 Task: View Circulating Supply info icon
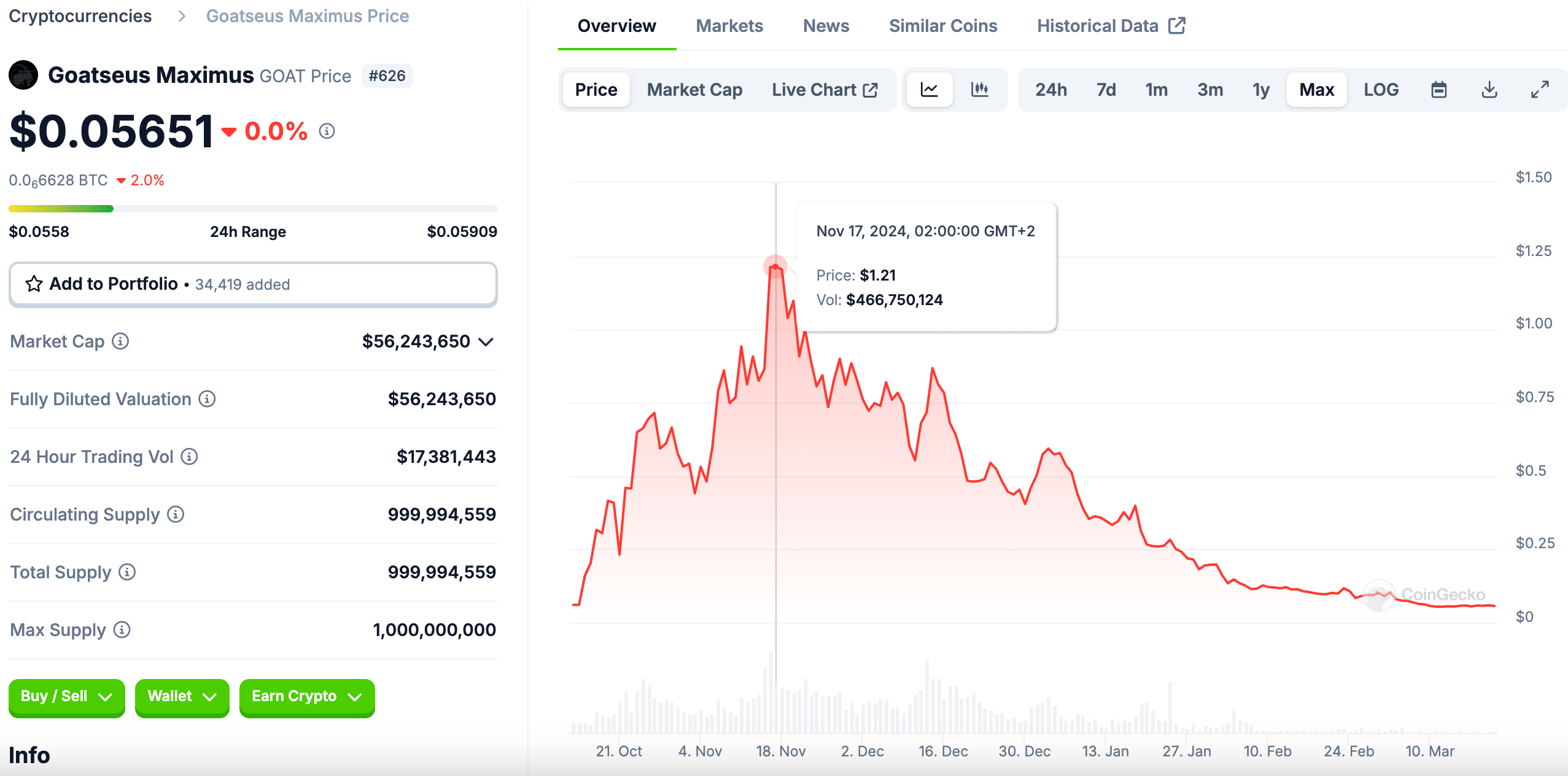click(174, 515)
